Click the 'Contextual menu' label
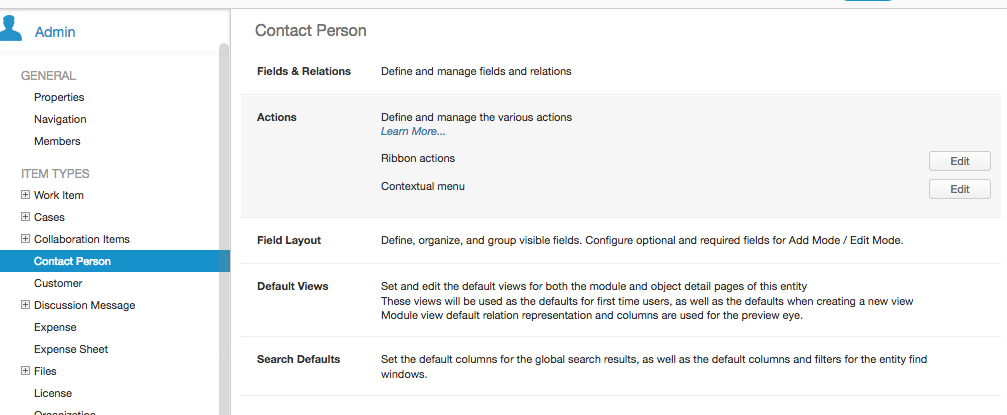 pos(423,186)
